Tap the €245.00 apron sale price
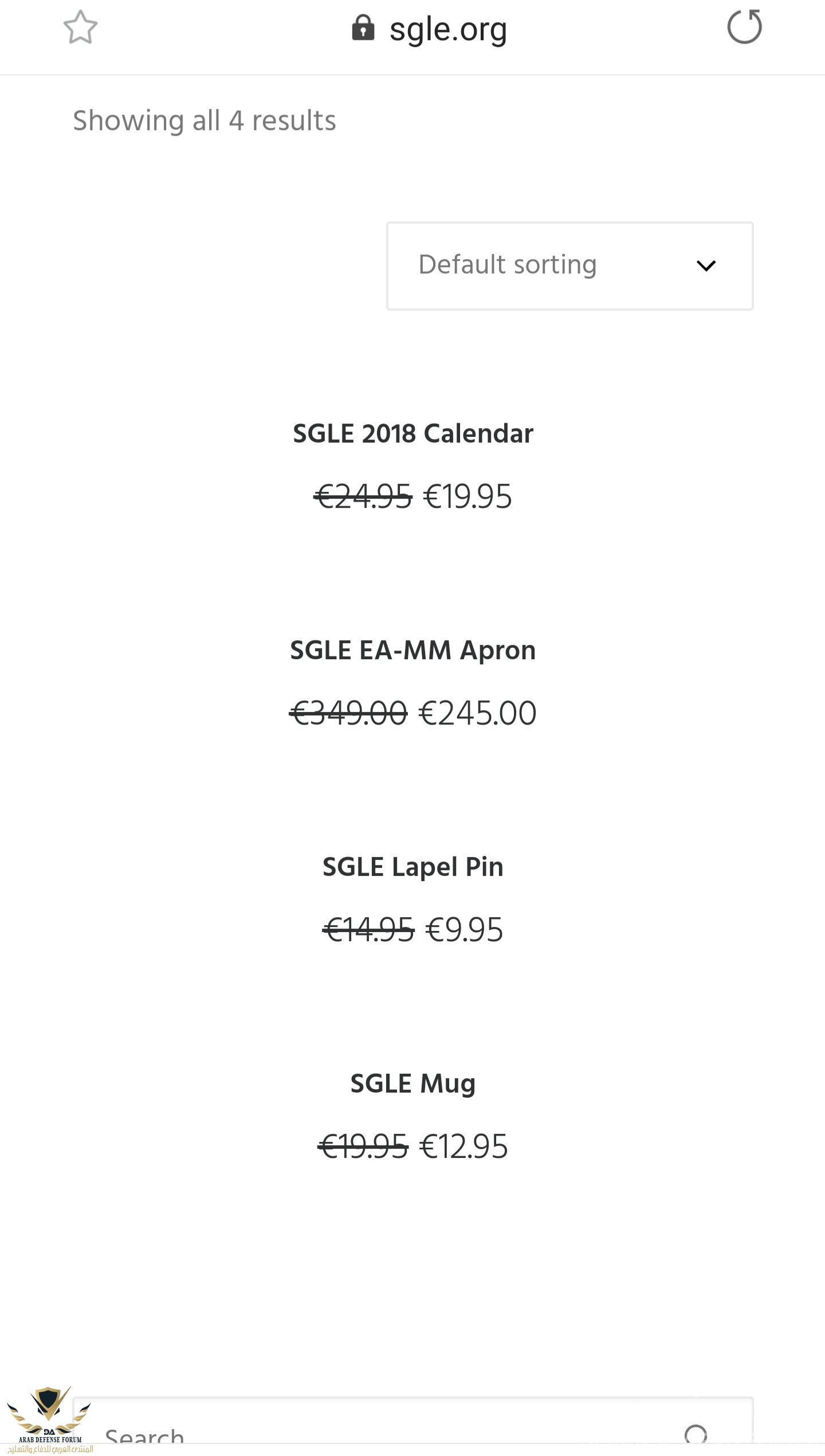 [x=478, y=713]
